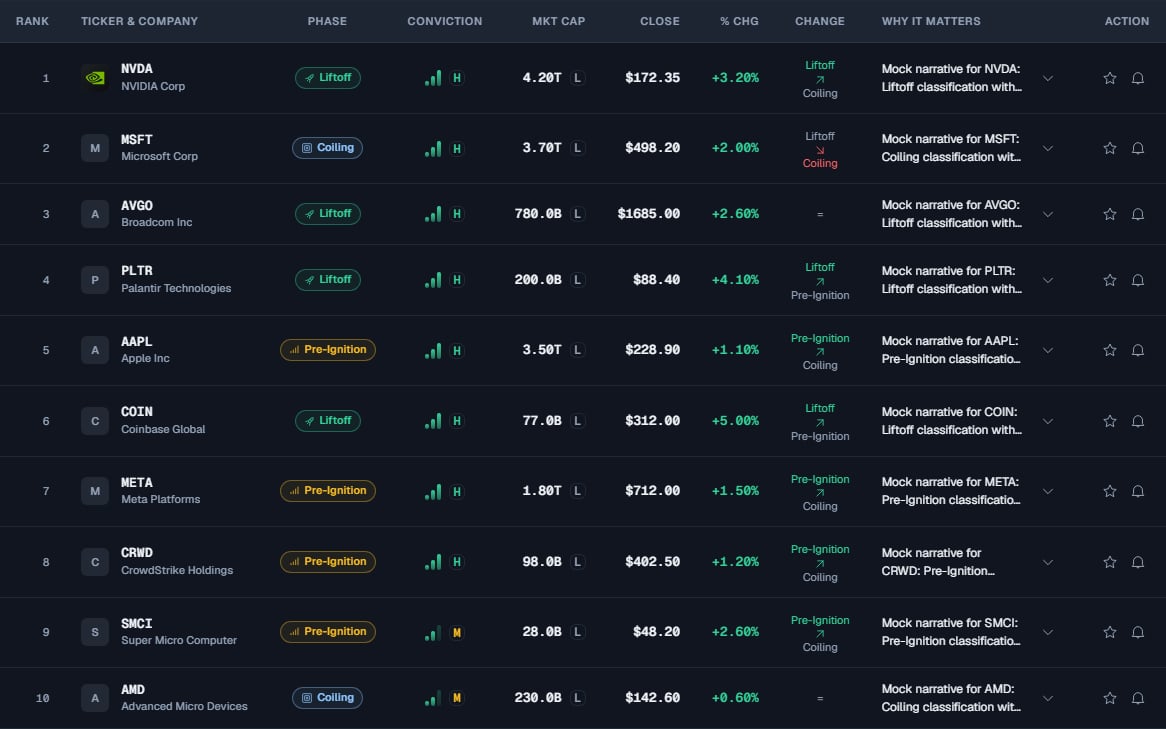Screen dimensions: 1166x729
Task: Click MSFT Coiling phase badge
Action: pos(327,147)
